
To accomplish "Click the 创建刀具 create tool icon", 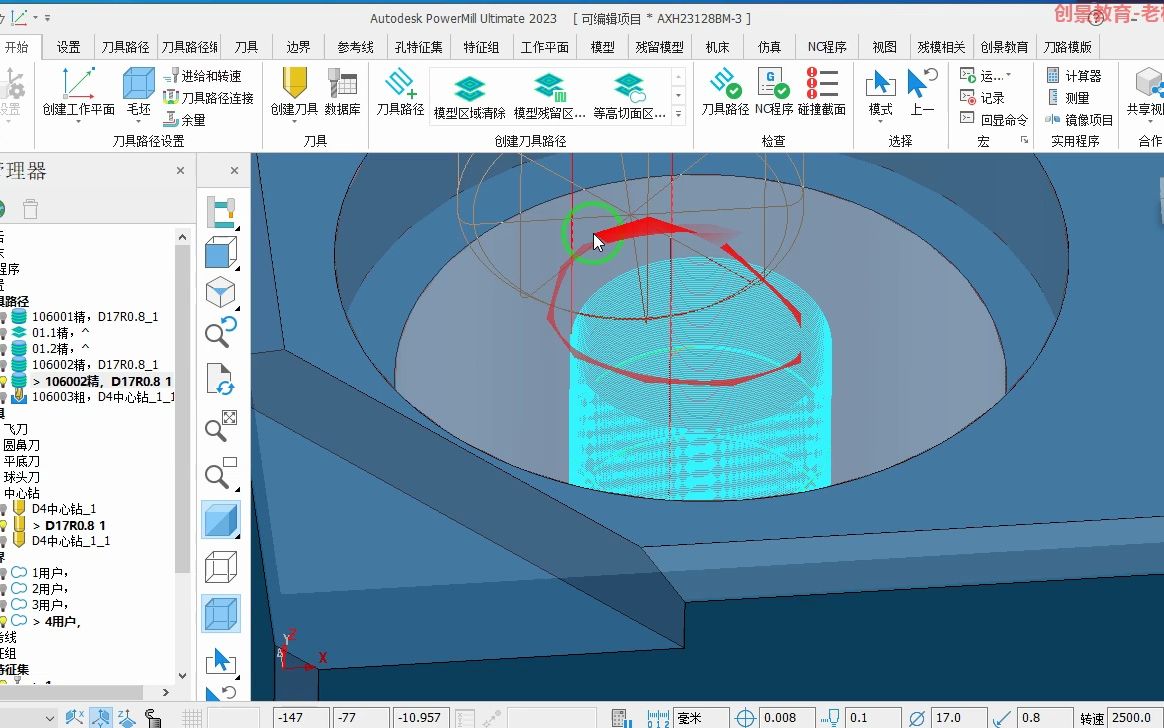I will (294, 83).
